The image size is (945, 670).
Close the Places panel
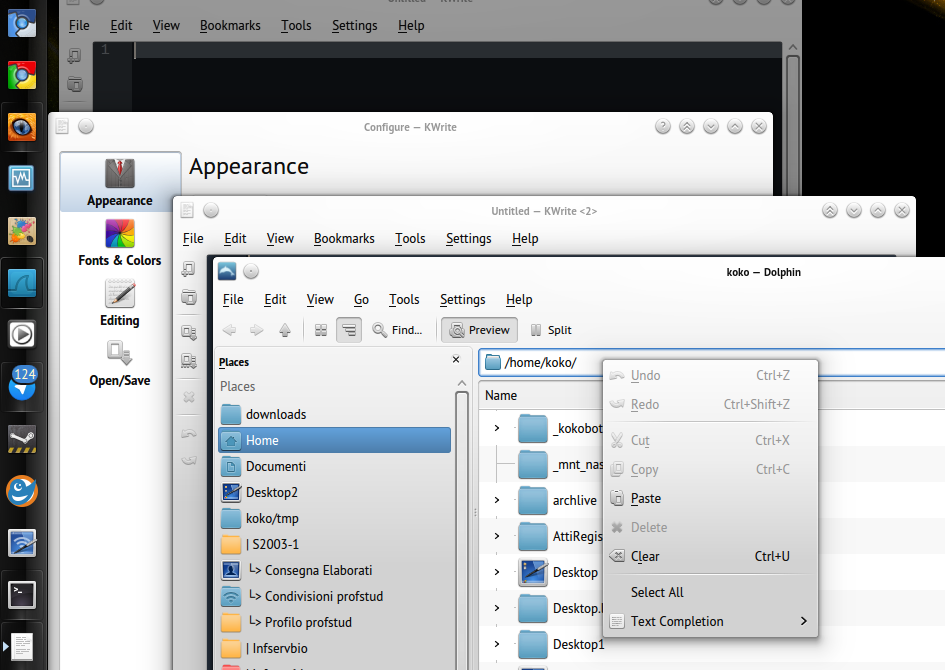pos(456,359)
